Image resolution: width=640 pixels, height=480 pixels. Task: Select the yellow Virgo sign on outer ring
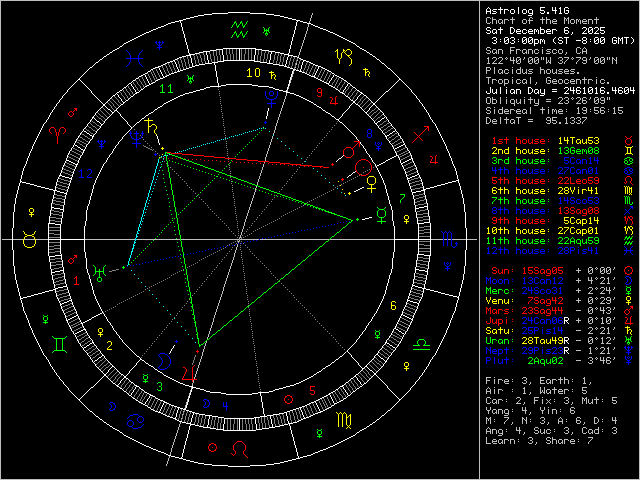tap(344, 420)
